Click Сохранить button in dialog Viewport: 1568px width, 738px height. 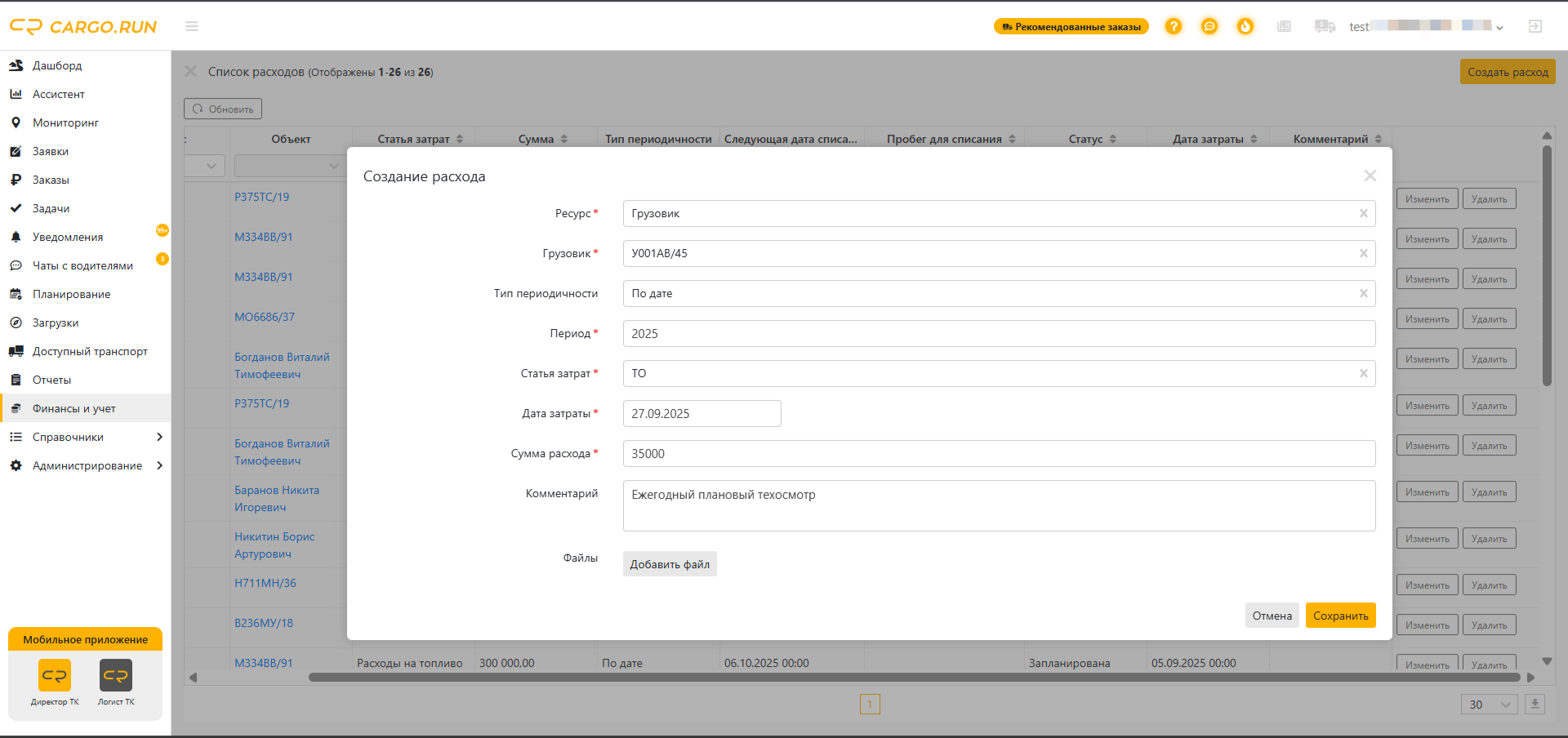[x=1340, y=616]
